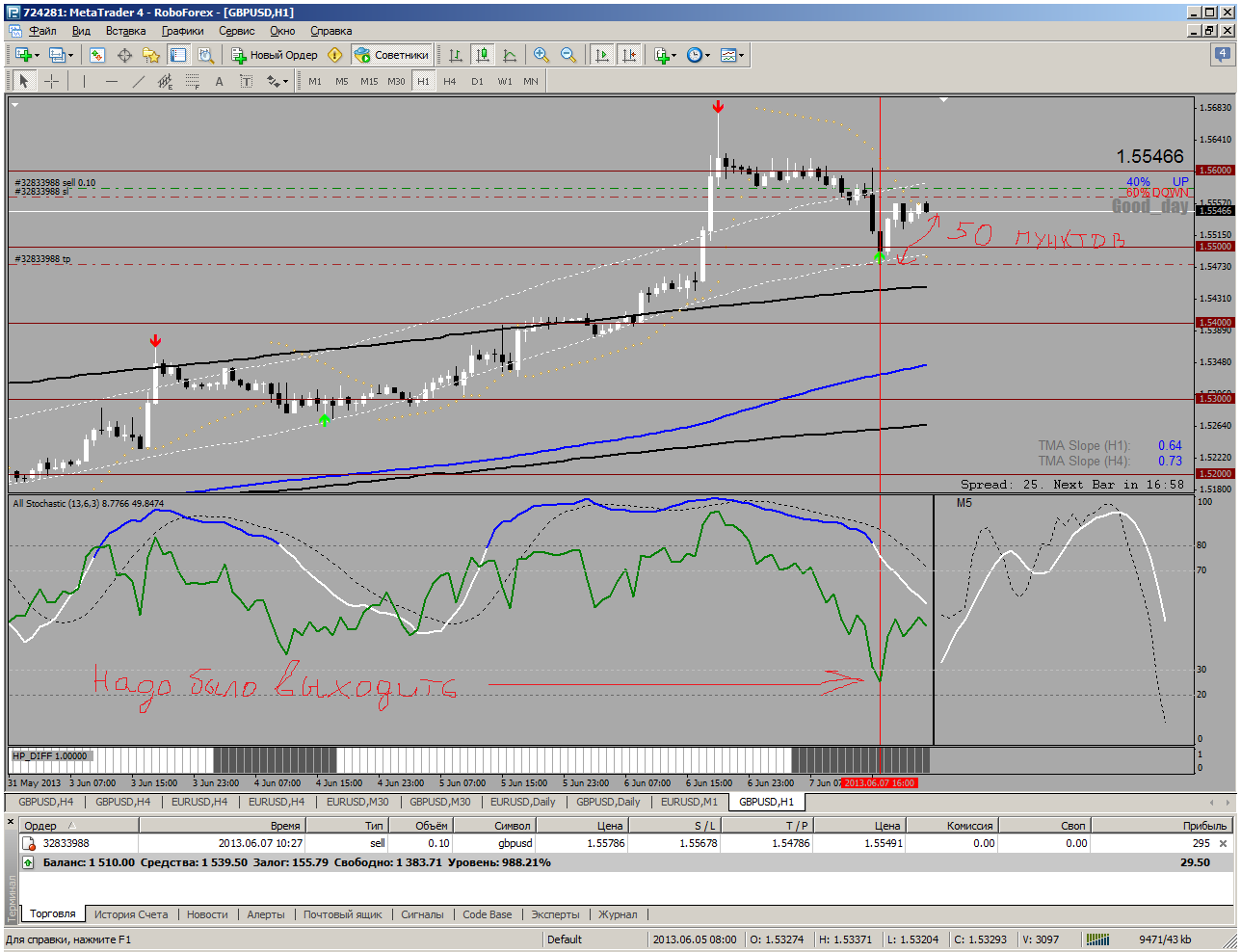Image resolution: width=1241 pixels, height=952 pixels.
Task: Select the Text Label tool
Action: [x=246, y=81]
